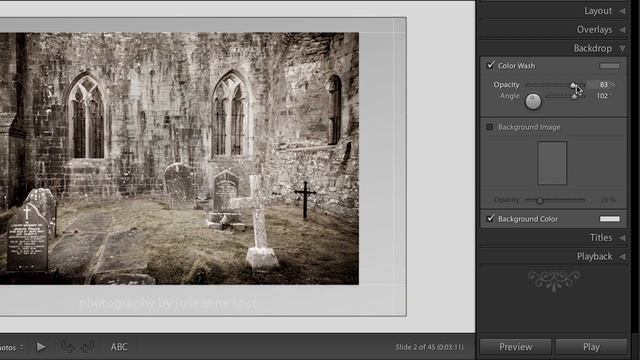Rotate adornment clockwise icon
Viewport: 640px width, 360px height.
(x=87, y=347)
